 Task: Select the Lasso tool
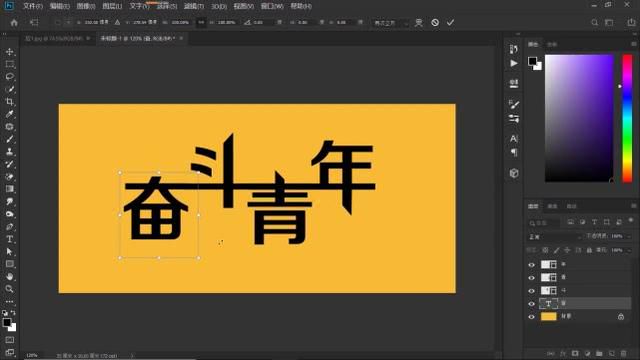10,77
